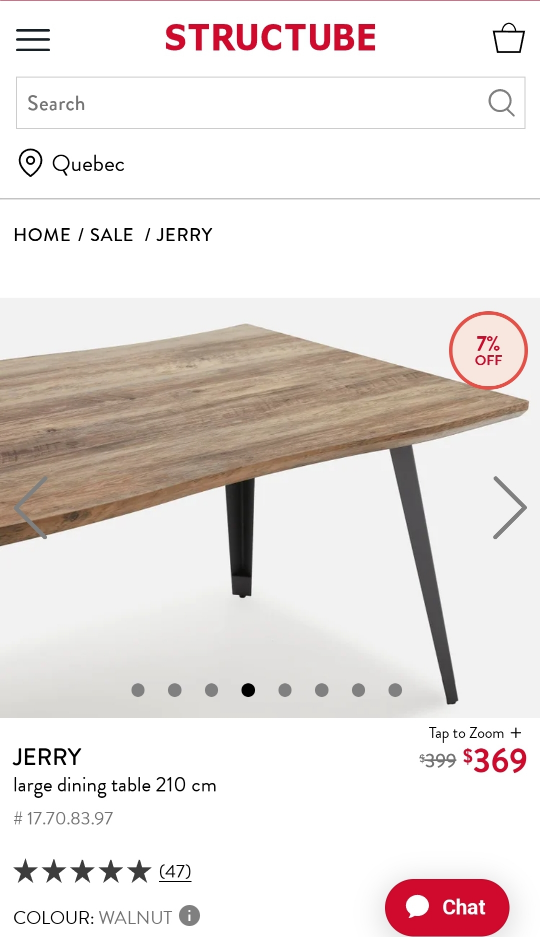The image size is (540, 937).
Task: Show next product image with right arrow
Action: pyautogui.click(x=510, y=507)
